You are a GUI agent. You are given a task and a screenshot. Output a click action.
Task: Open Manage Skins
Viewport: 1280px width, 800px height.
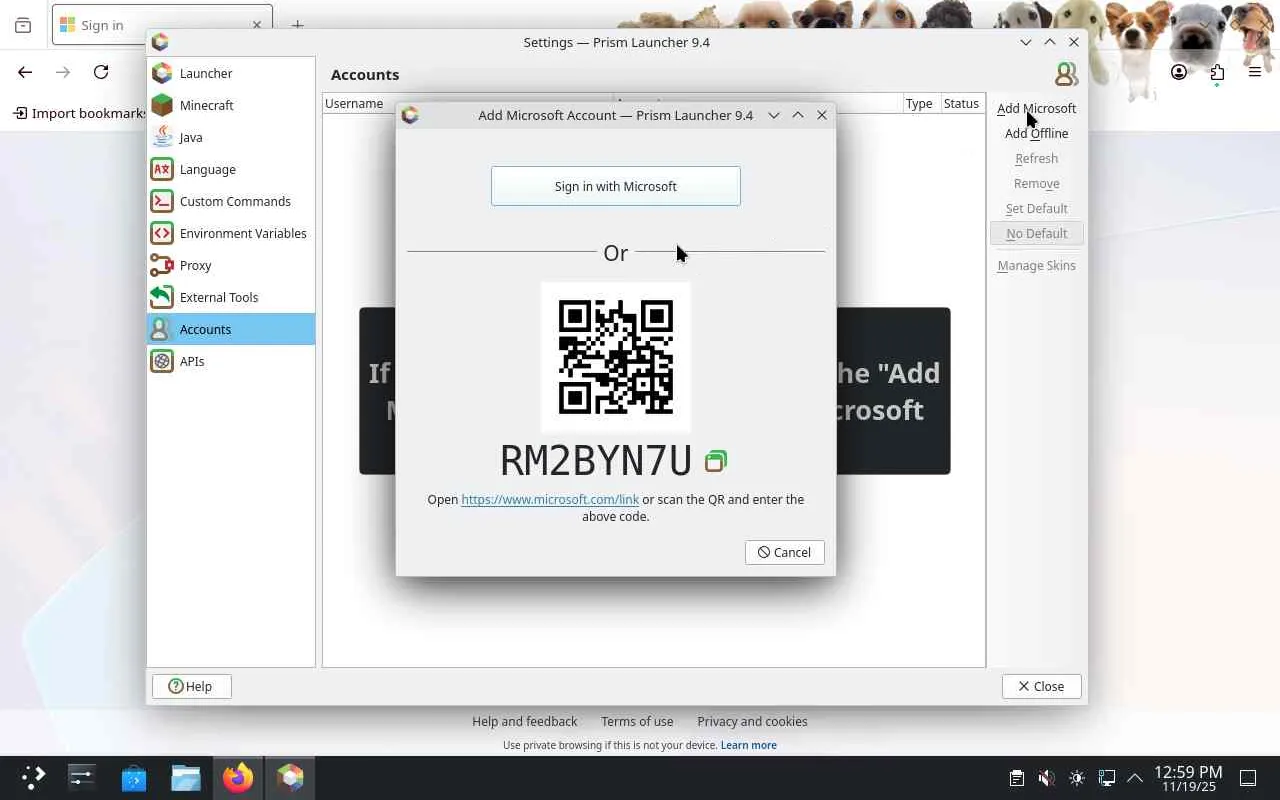click(1036, 265)
